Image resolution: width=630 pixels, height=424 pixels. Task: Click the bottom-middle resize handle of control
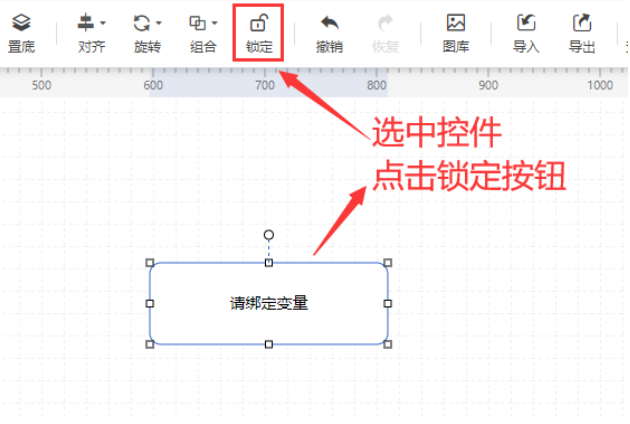[269, 344]
